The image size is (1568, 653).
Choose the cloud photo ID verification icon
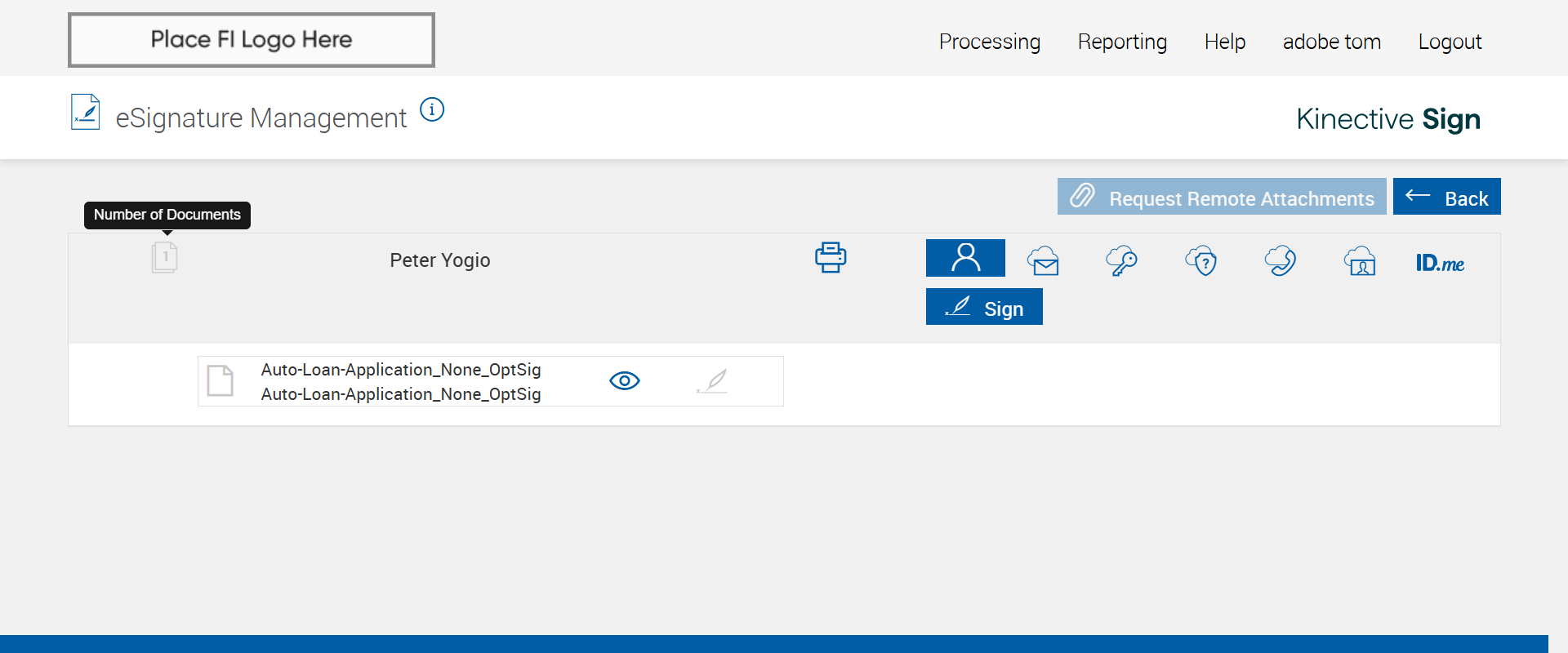click(1360, 261)
